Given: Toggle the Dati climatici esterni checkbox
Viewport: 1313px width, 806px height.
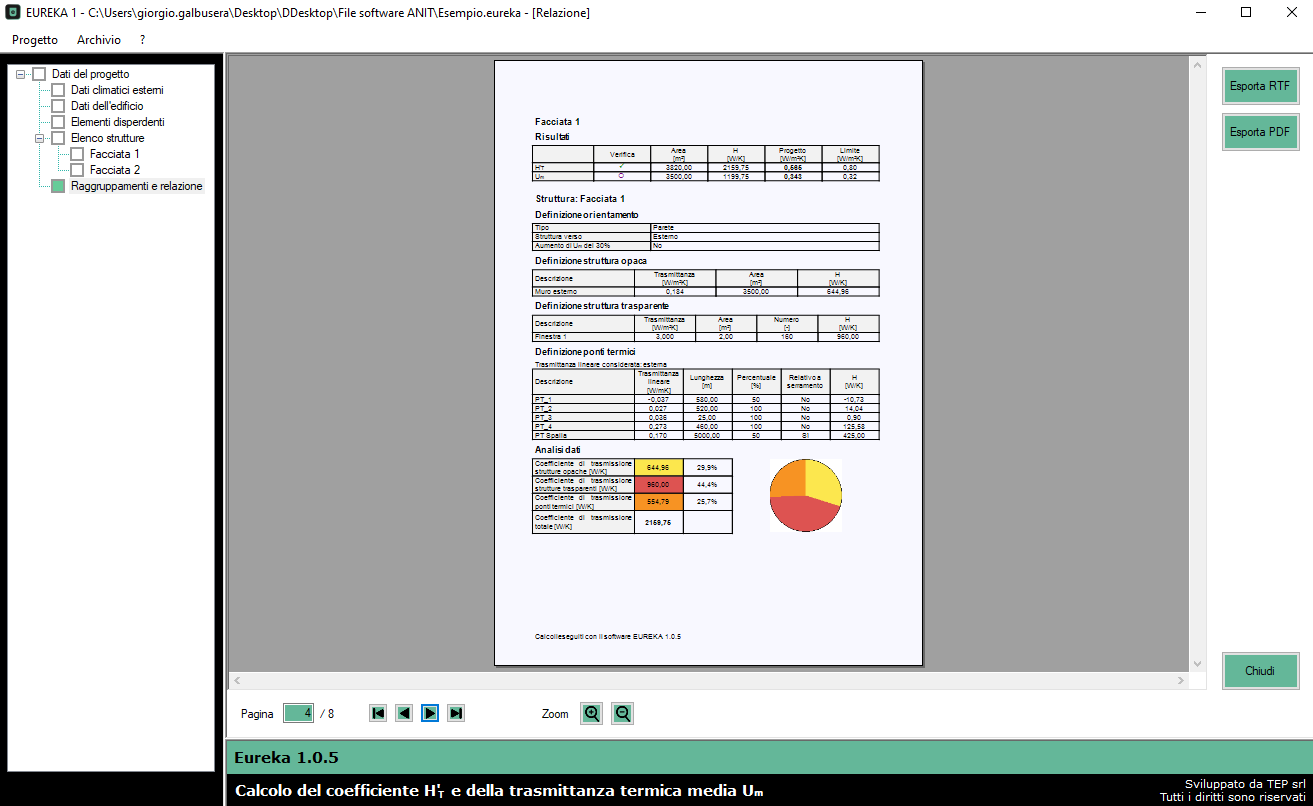Looking at the screenshot, I should 58,90.
